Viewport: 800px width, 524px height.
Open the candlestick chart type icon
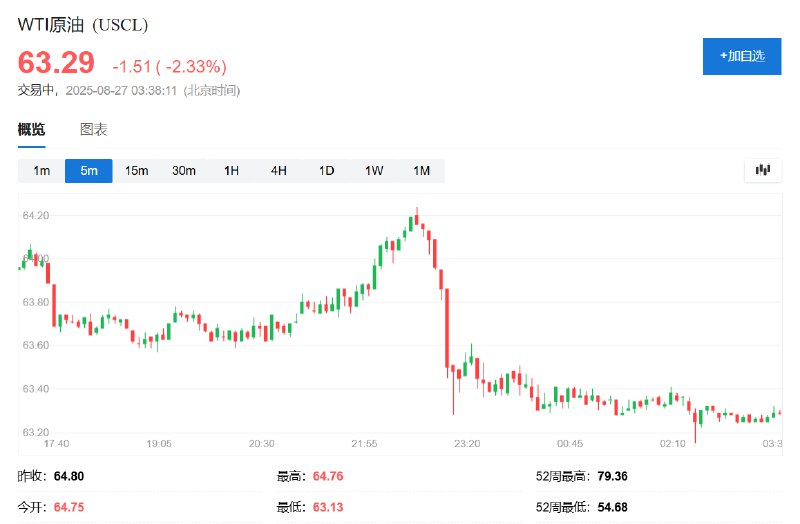point(762,170)
